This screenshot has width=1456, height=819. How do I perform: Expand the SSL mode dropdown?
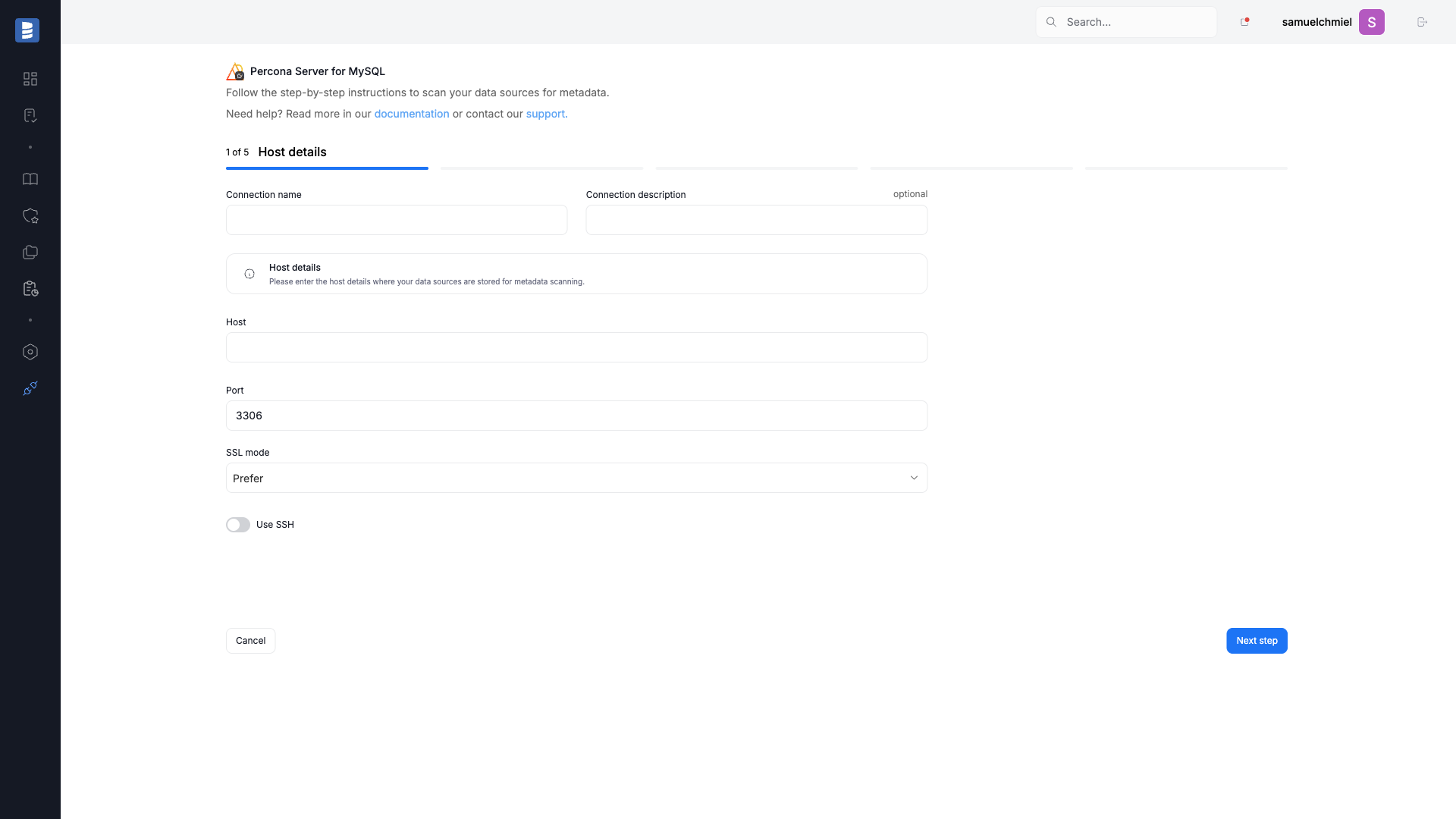(576, 478)
